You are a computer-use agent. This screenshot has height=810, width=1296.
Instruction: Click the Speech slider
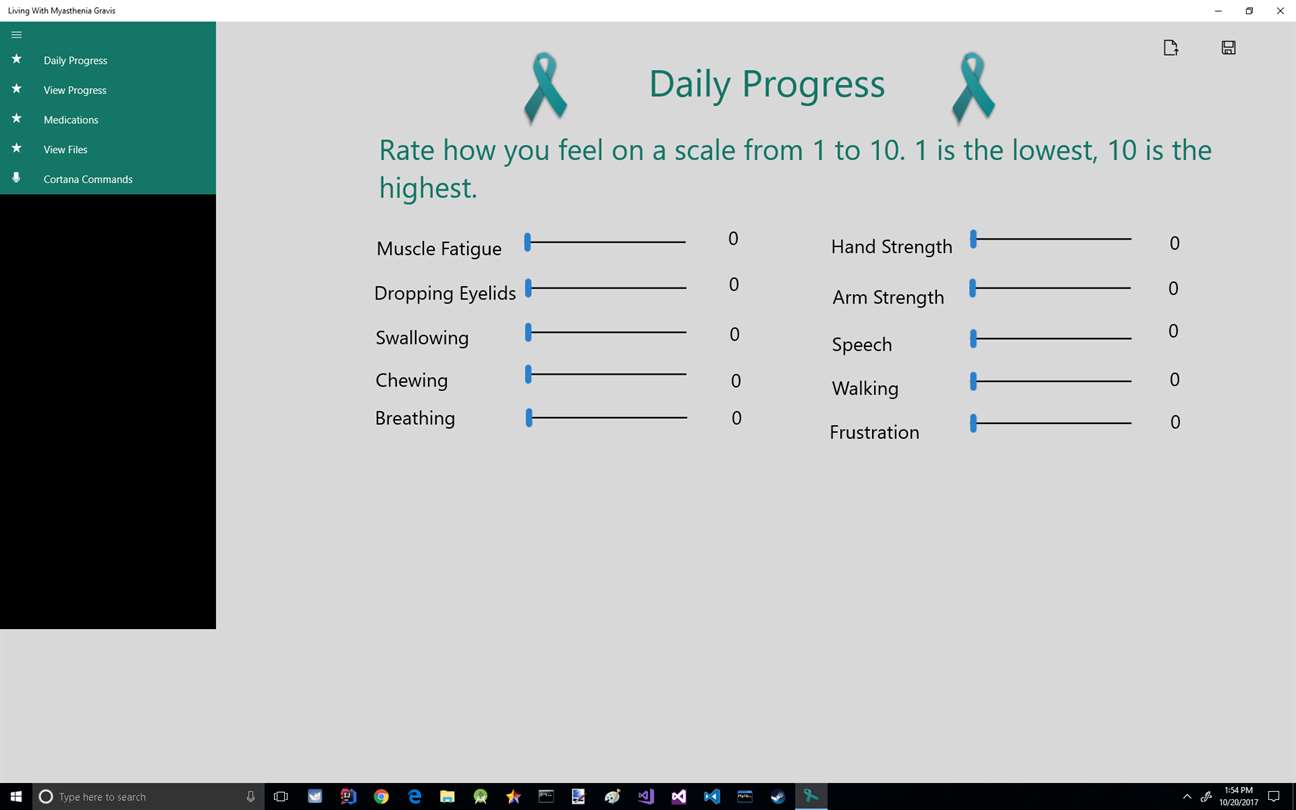(1050, 339)
